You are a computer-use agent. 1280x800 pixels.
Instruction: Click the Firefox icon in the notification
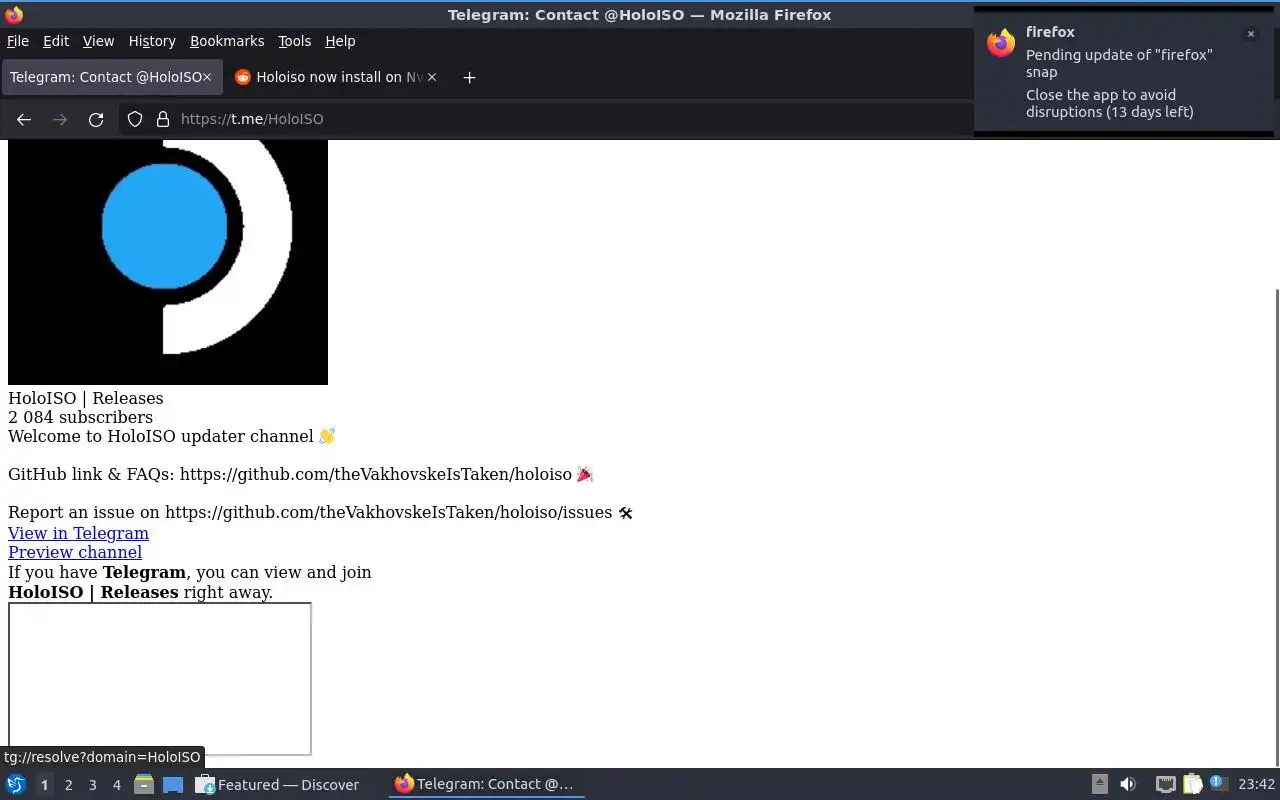pyautogui.click(x=1001, y=43)
